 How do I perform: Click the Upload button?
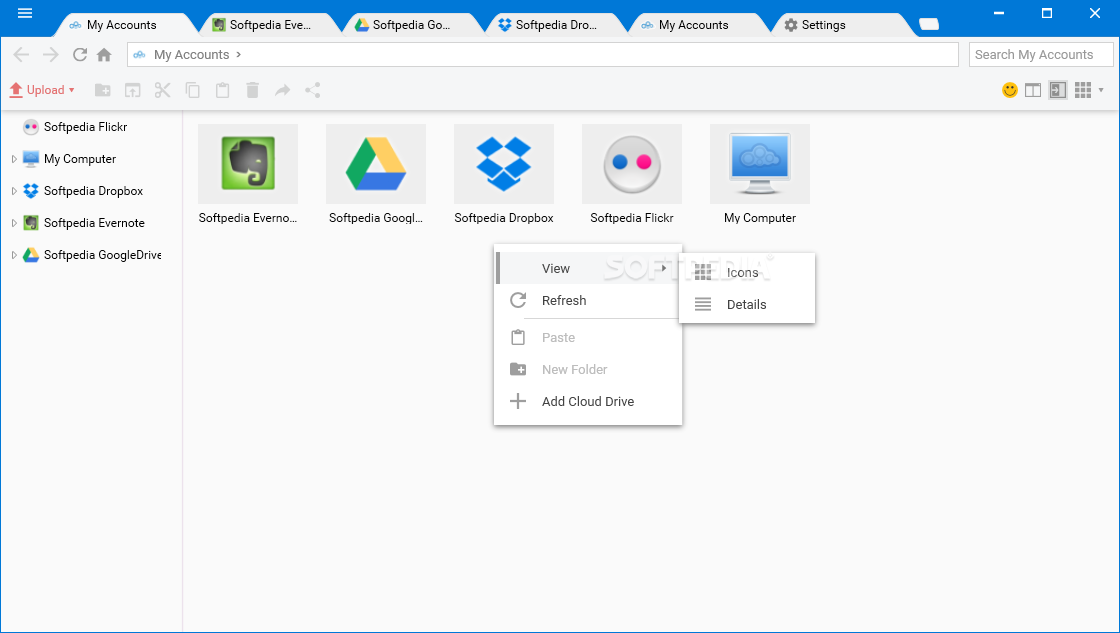coord(36,90)
